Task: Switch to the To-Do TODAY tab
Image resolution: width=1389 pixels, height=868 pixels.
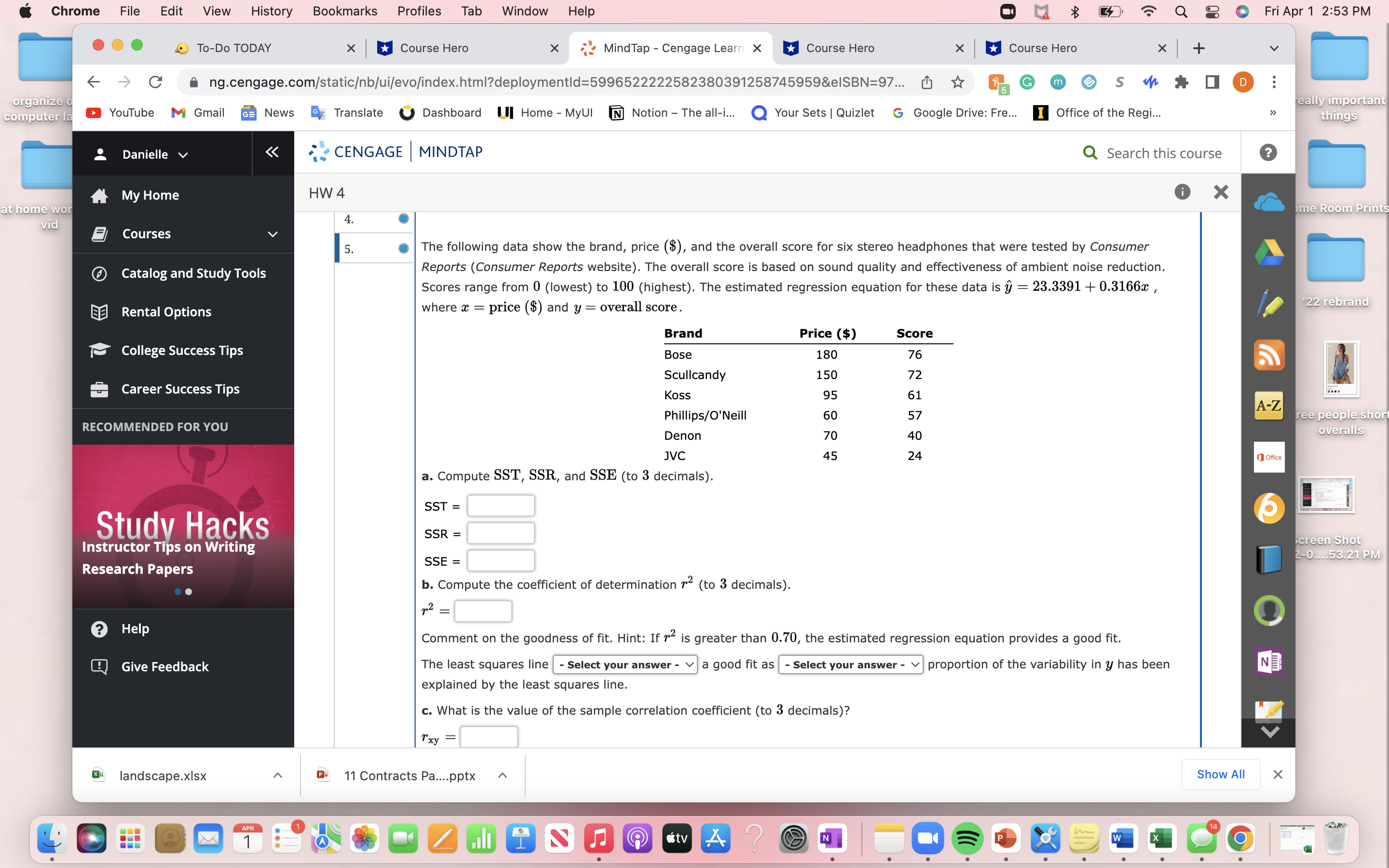Action: point(234,48)
